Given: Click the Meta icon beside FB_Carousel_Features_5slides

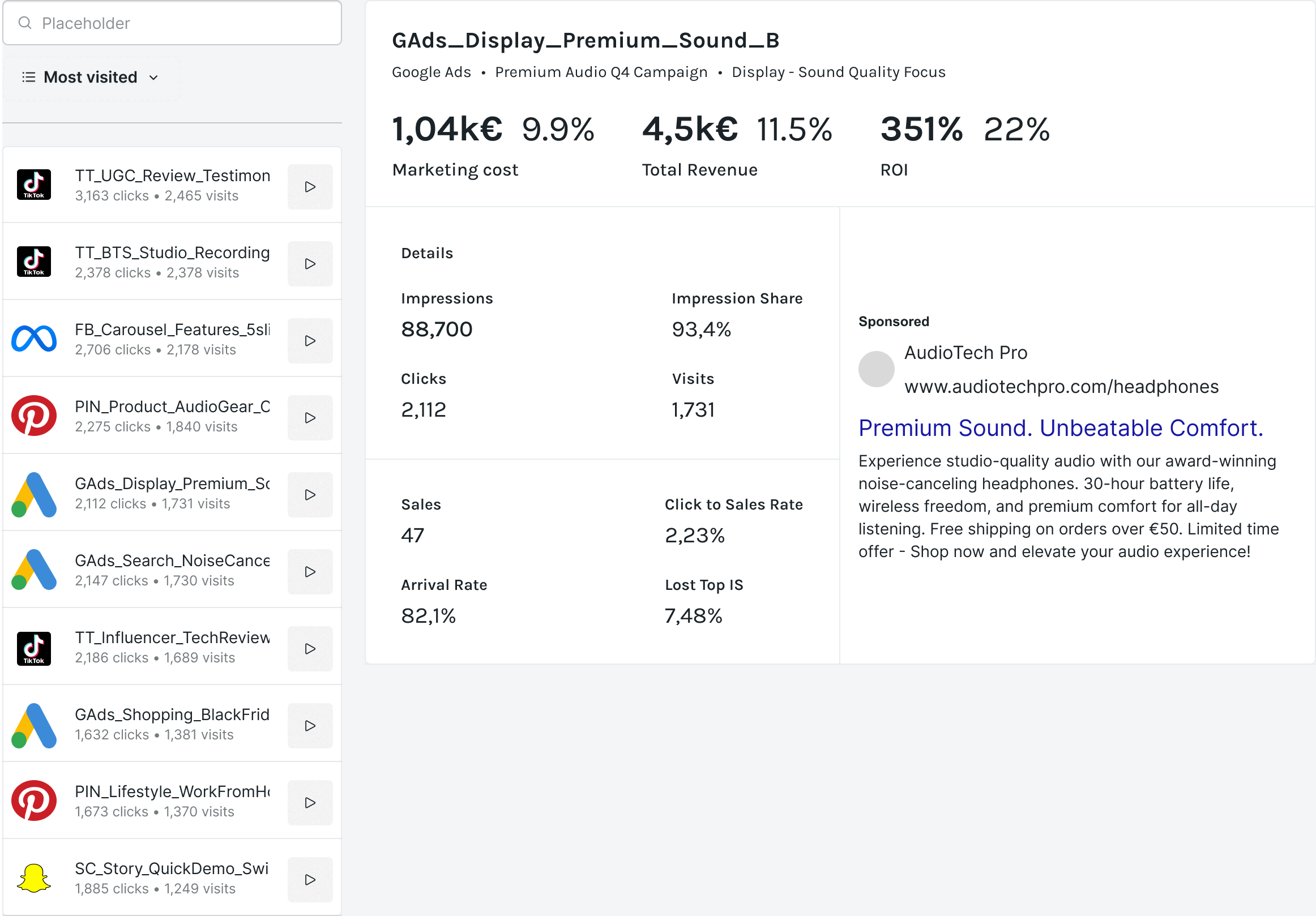Looking at the screenshot, I should click(34, 339).
